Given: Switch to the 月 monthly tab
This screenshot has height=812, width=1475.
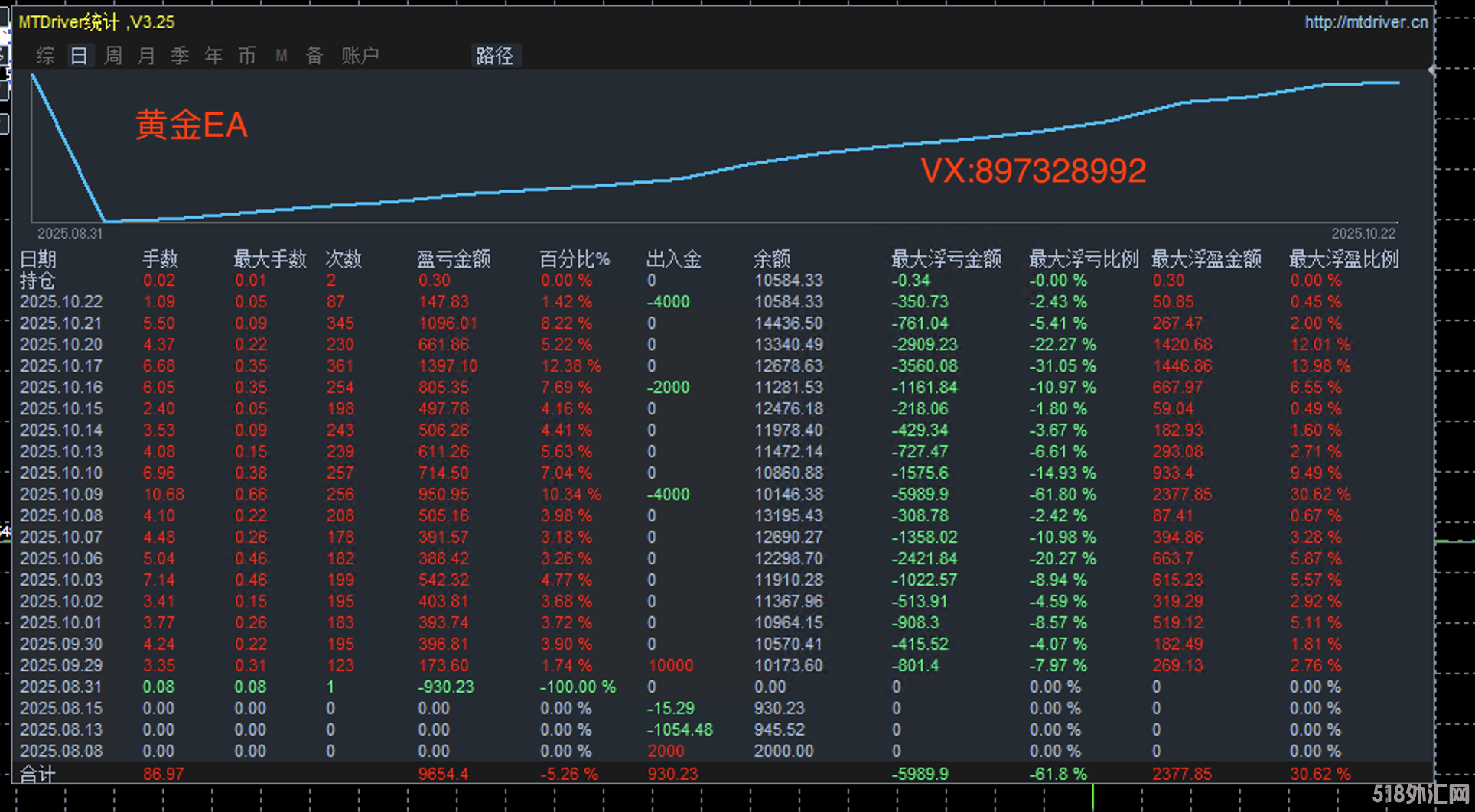Looking at the screenshot, I should tap(146, 56).
